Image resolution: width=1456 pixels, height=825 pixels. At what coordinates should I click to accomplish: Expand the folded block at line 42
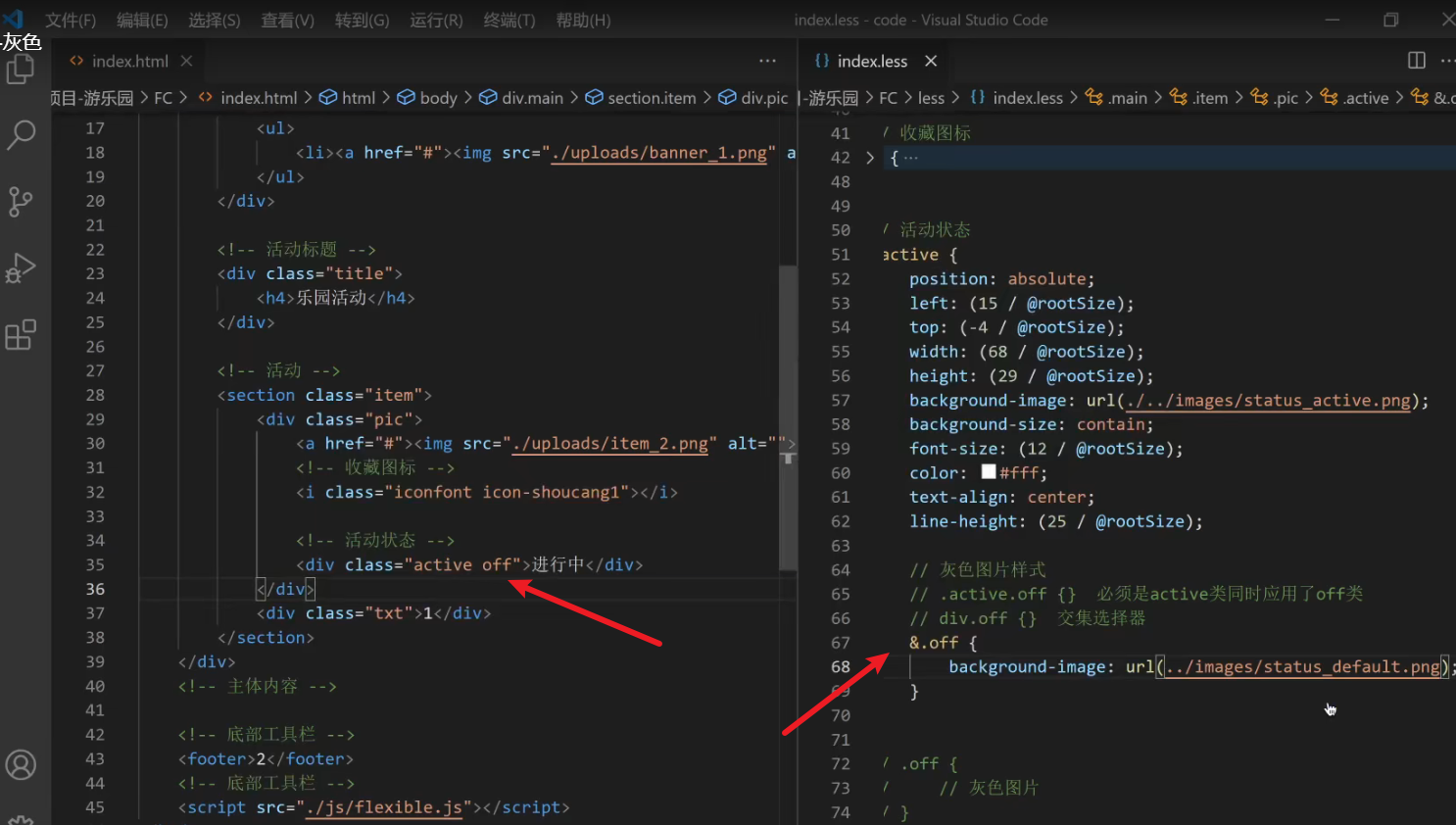(x=869, y=158)
